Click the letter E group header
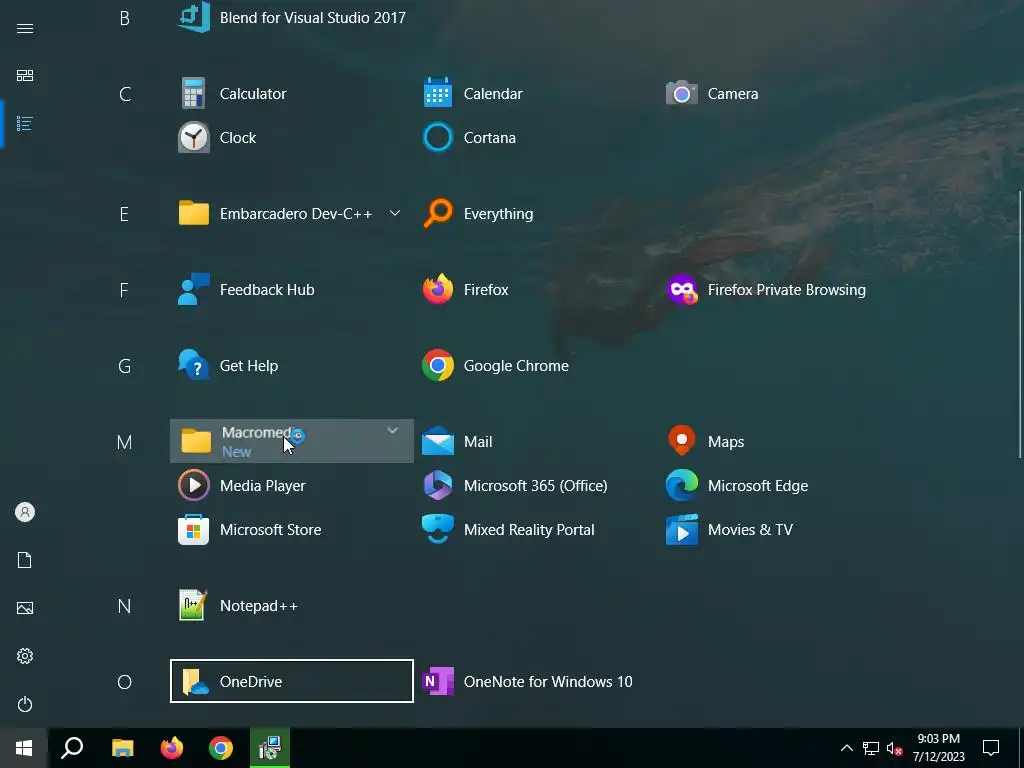Viewport: 1024px width, 768px height. point(124,214)
